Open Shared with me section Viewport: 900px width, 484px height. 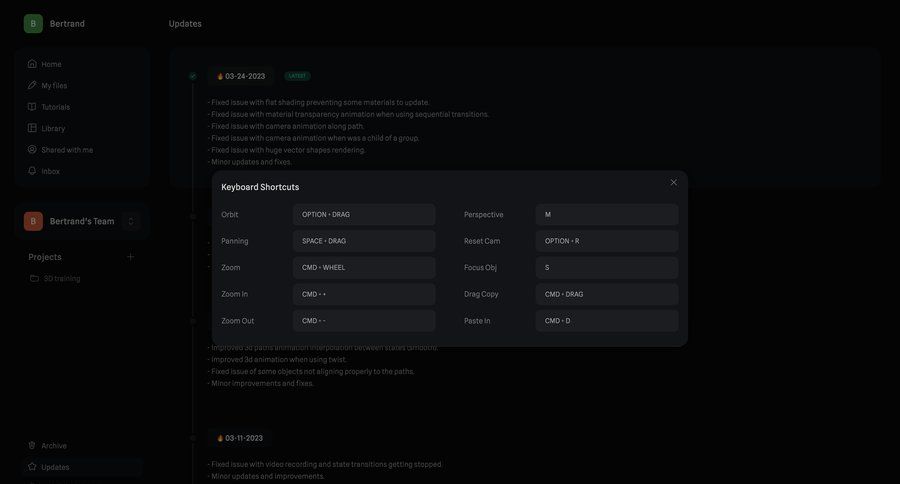coord(82,149)
